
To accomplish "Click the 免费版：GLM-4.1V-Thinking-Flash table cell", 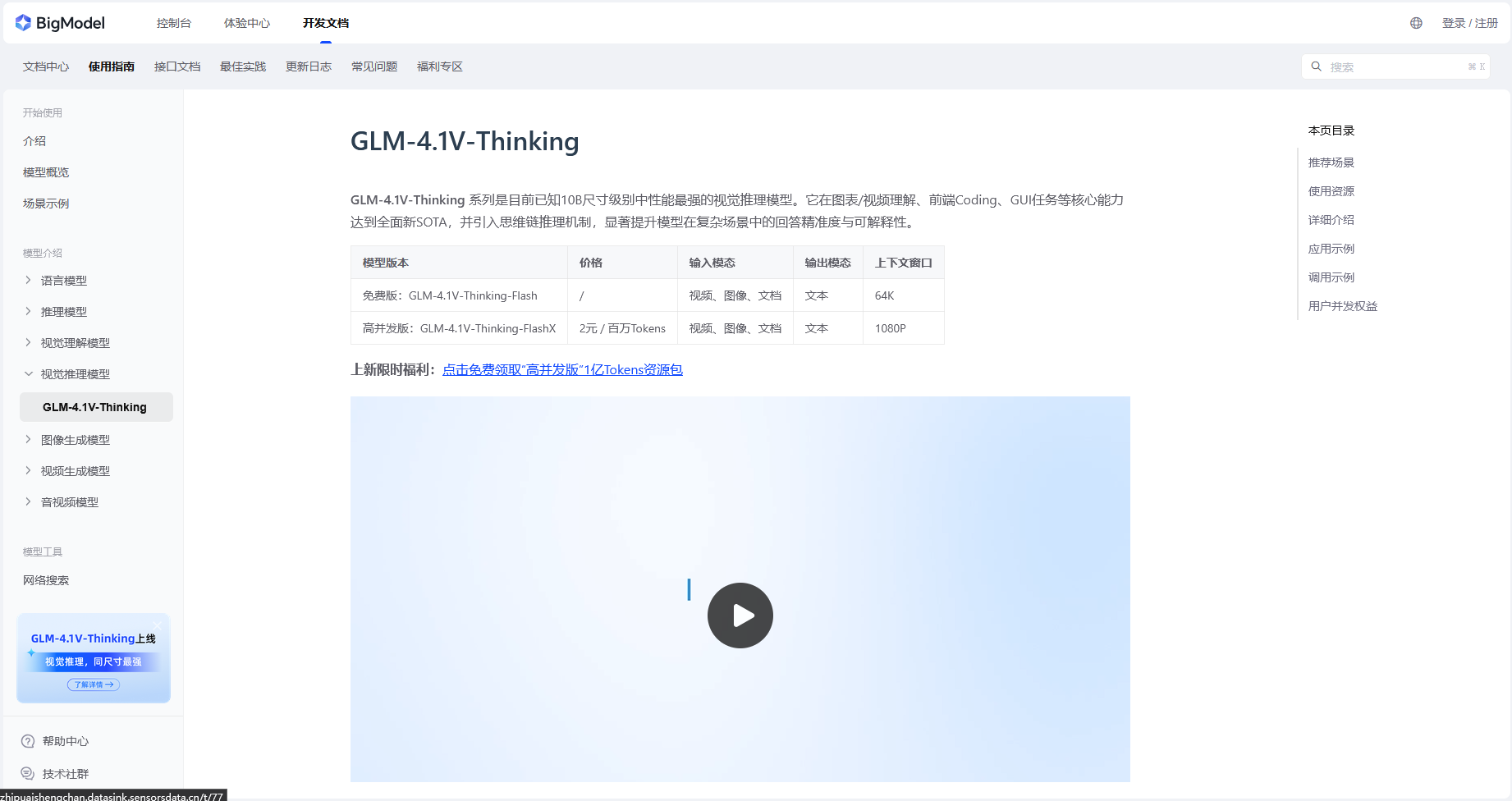I will (459, 295).
